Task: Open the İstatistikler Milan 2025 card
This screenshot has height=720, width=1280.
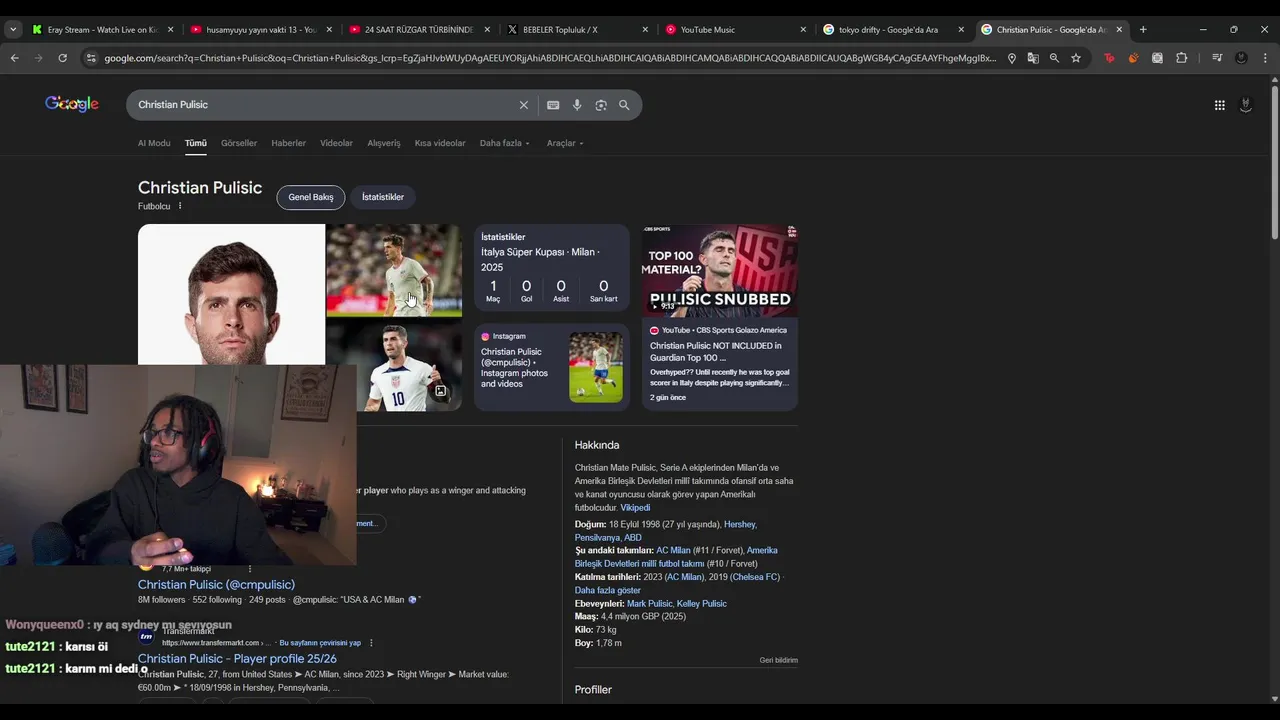Action: (551, 268)
